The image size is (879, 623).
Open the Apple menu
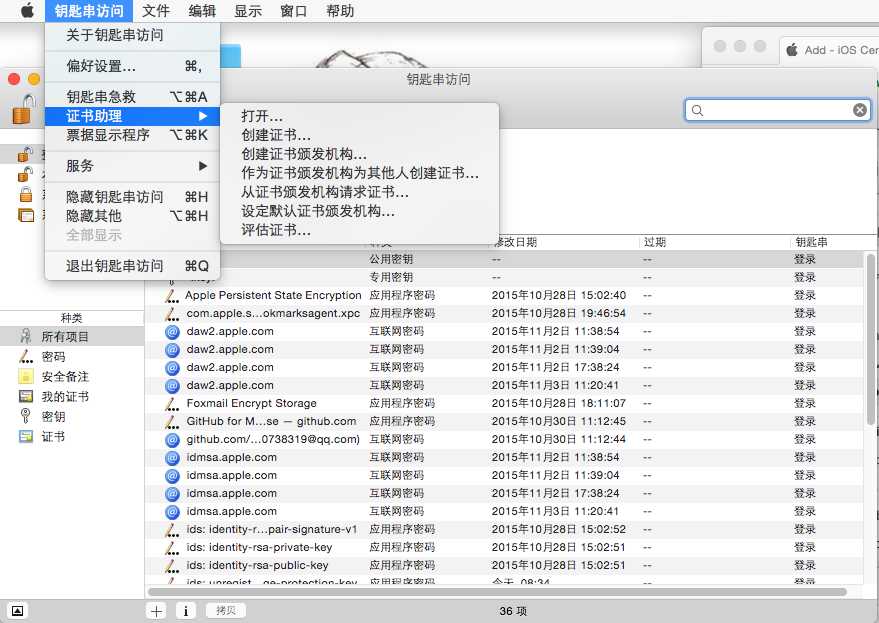point(27,11)
